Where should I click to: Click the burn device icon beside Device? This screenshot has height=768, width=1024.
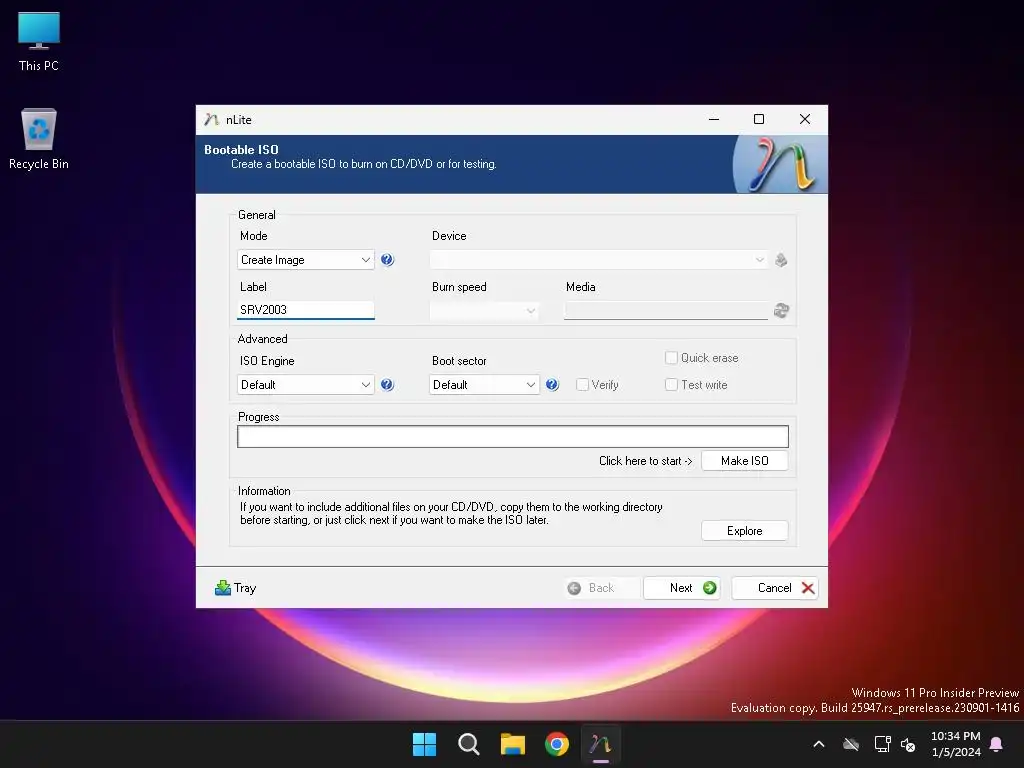click(781, 260)
